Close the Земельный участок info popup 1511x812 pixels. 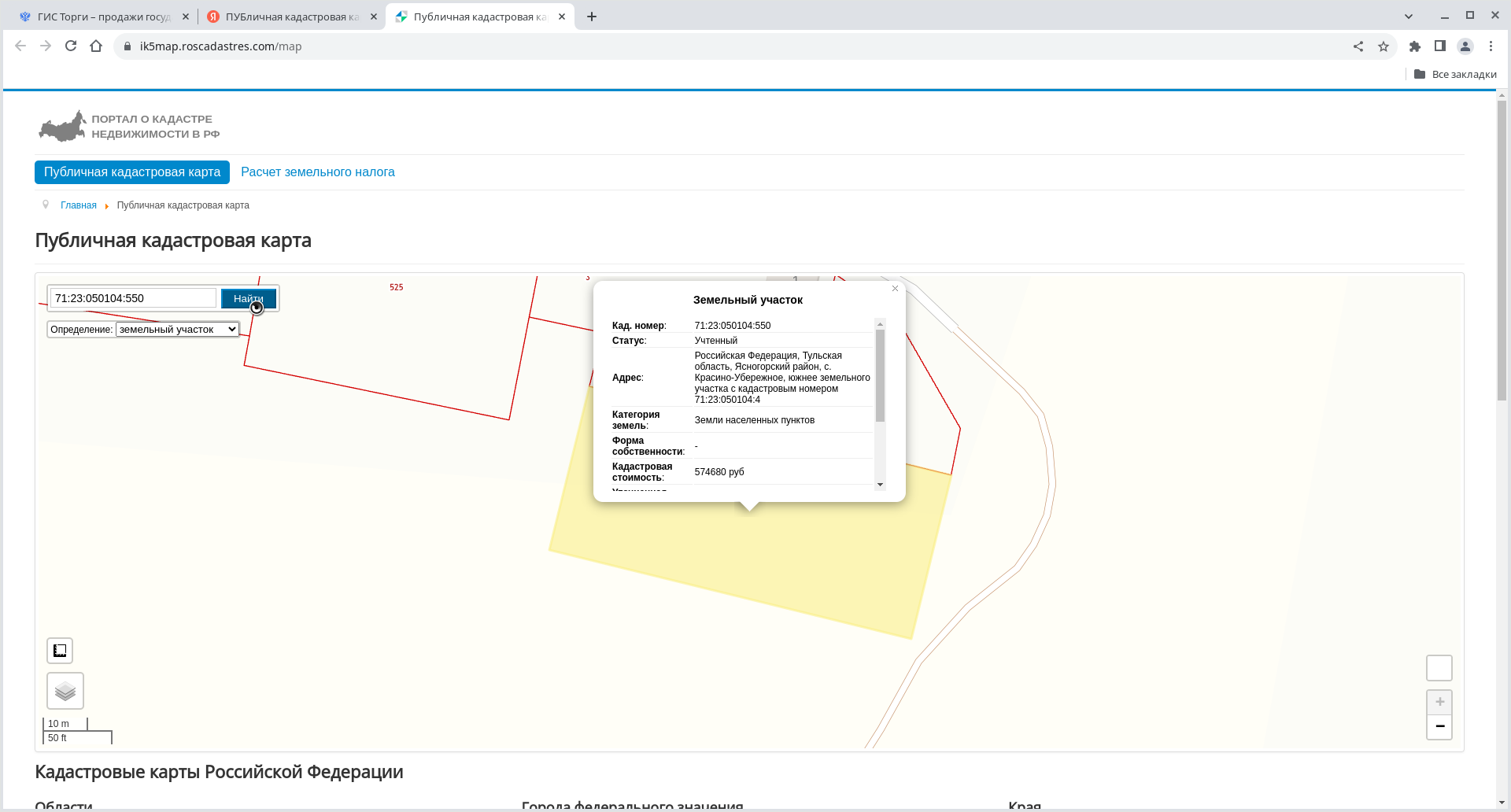point(895,289)
